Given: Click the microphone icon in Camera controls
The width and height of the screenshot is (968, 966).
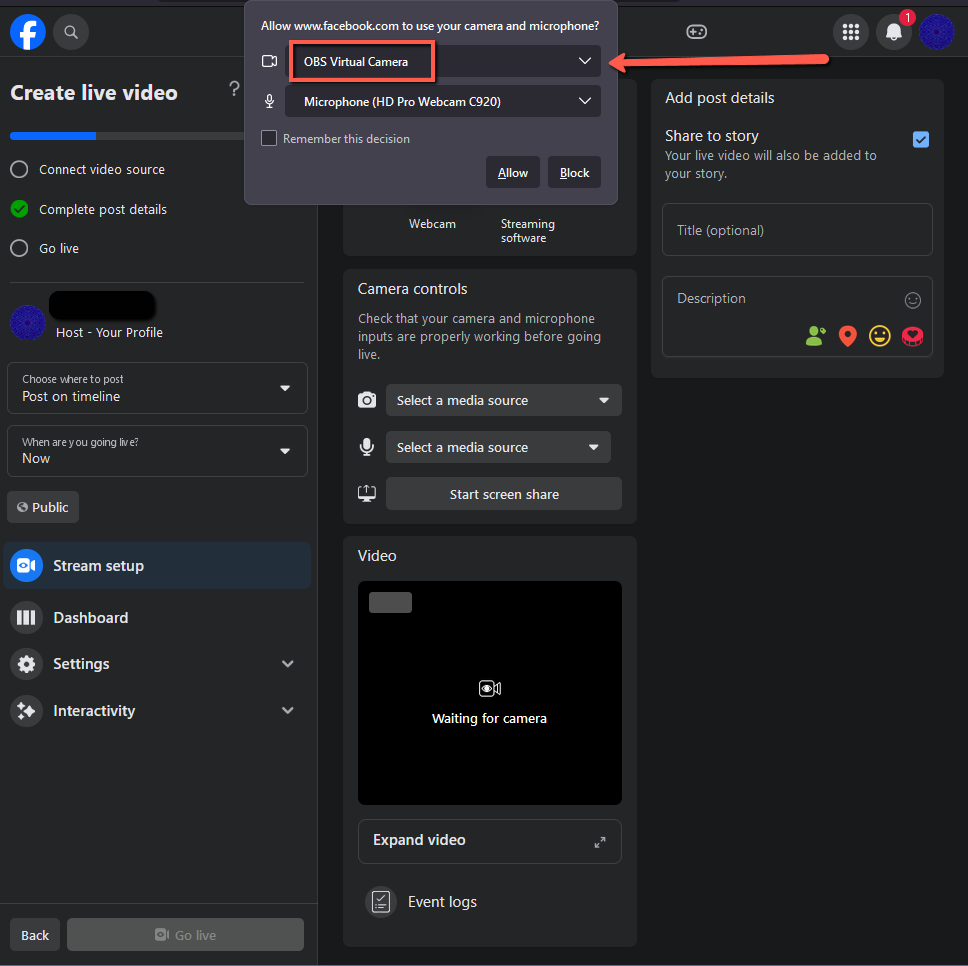Looking at the screenshot, I should (x=367, y=447).
